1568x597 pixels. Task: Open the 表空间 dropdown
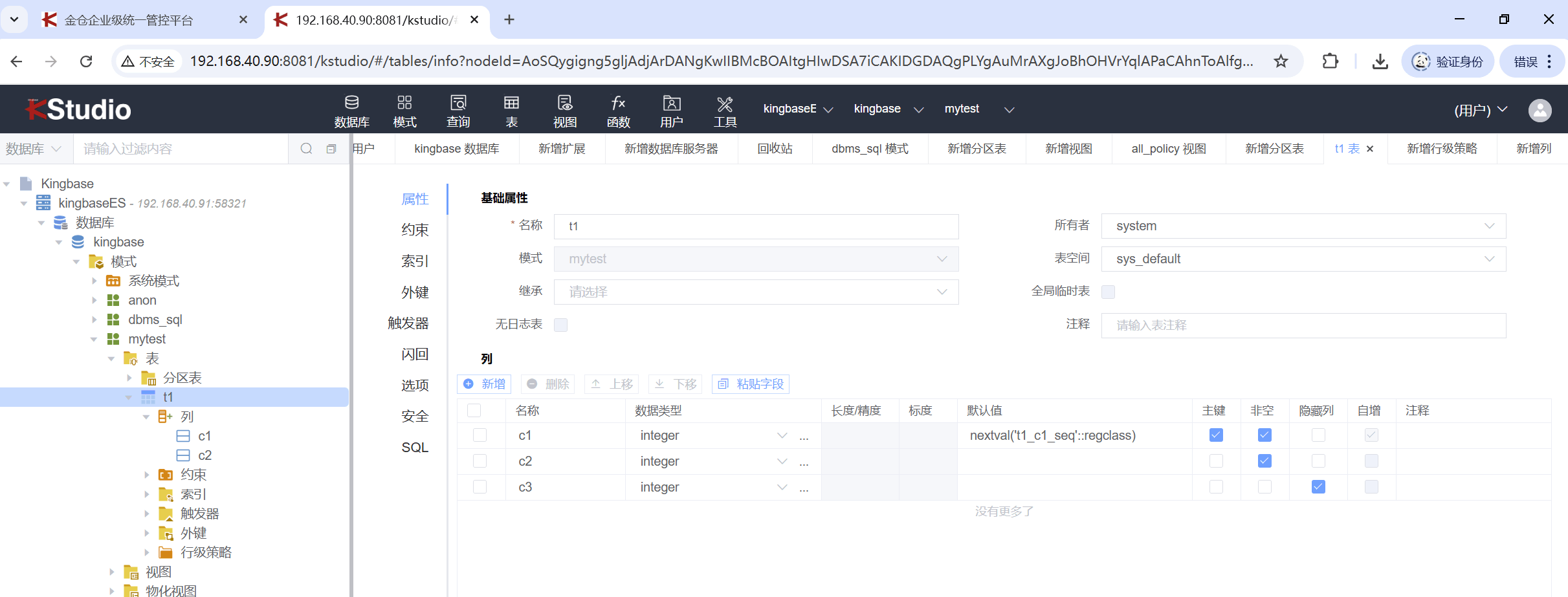(1303, 259)
